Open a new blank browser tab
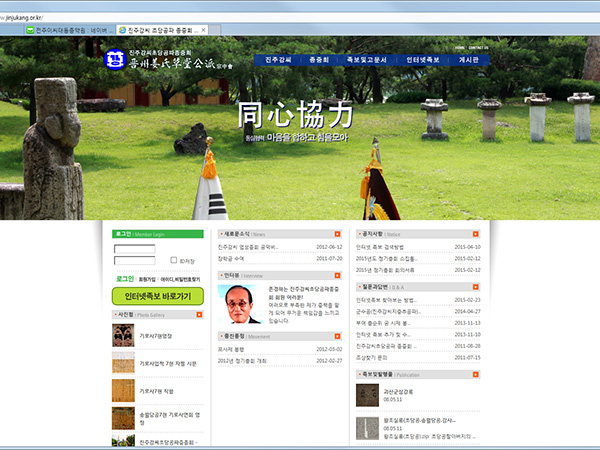600x450 pixels. [x=214, y=30]
